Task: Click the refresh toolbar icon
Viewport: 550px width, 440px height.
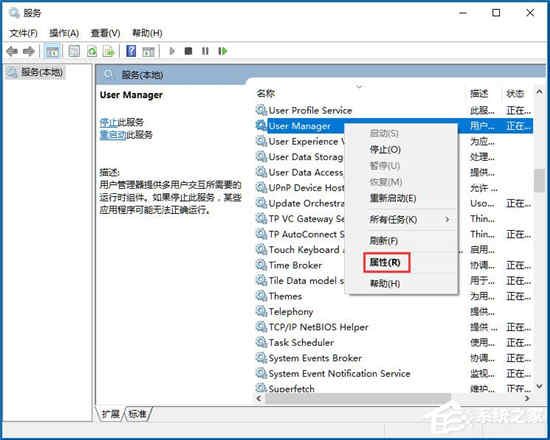Action: (x=92, y=52)
